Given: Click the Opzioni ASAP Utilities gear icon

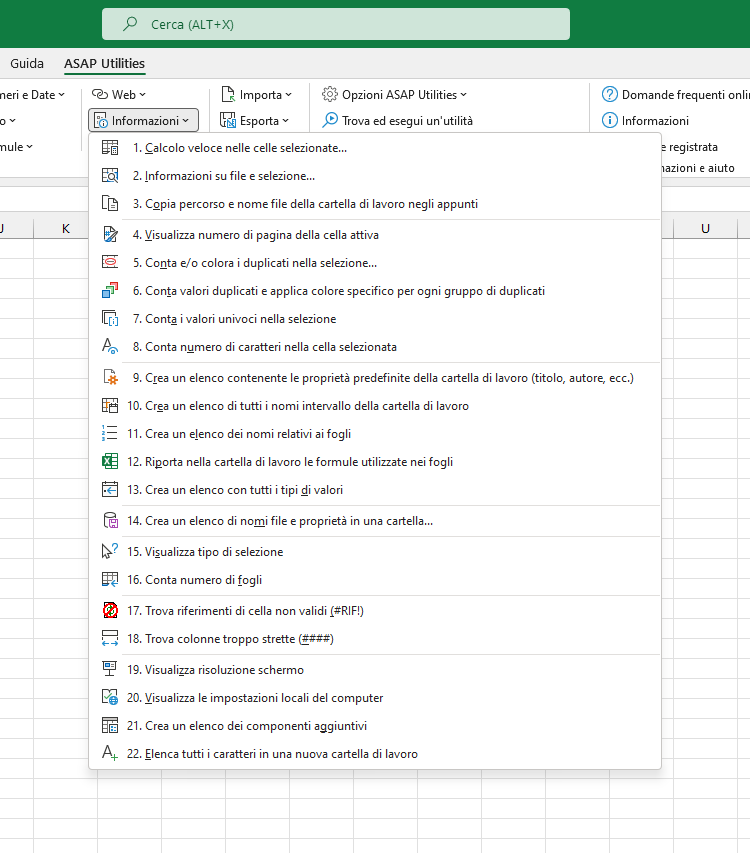Looking at the screenshot, I should pos(330,94).
